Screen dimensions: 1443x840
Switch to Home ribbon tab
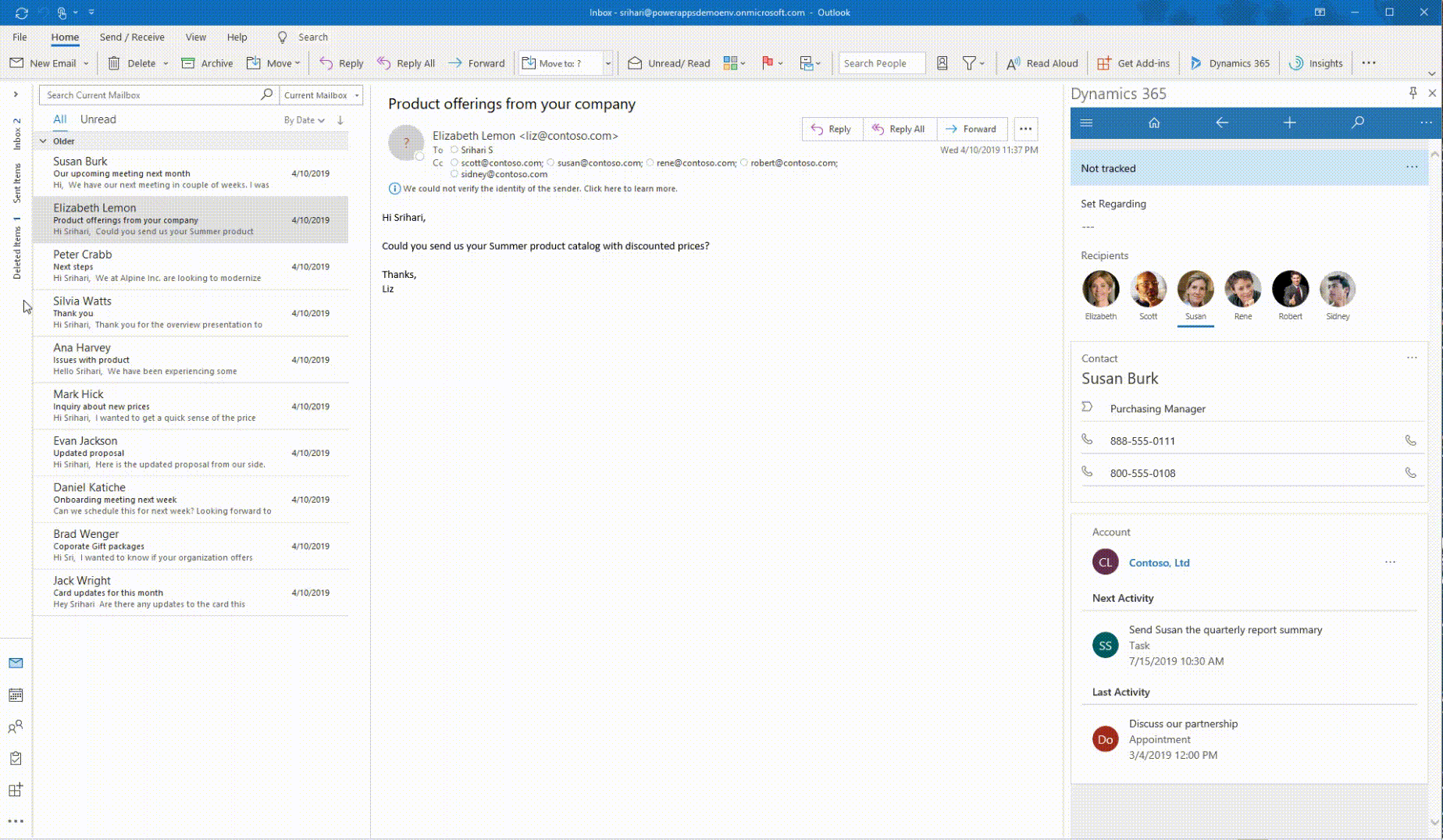click(x=65, y=37)
